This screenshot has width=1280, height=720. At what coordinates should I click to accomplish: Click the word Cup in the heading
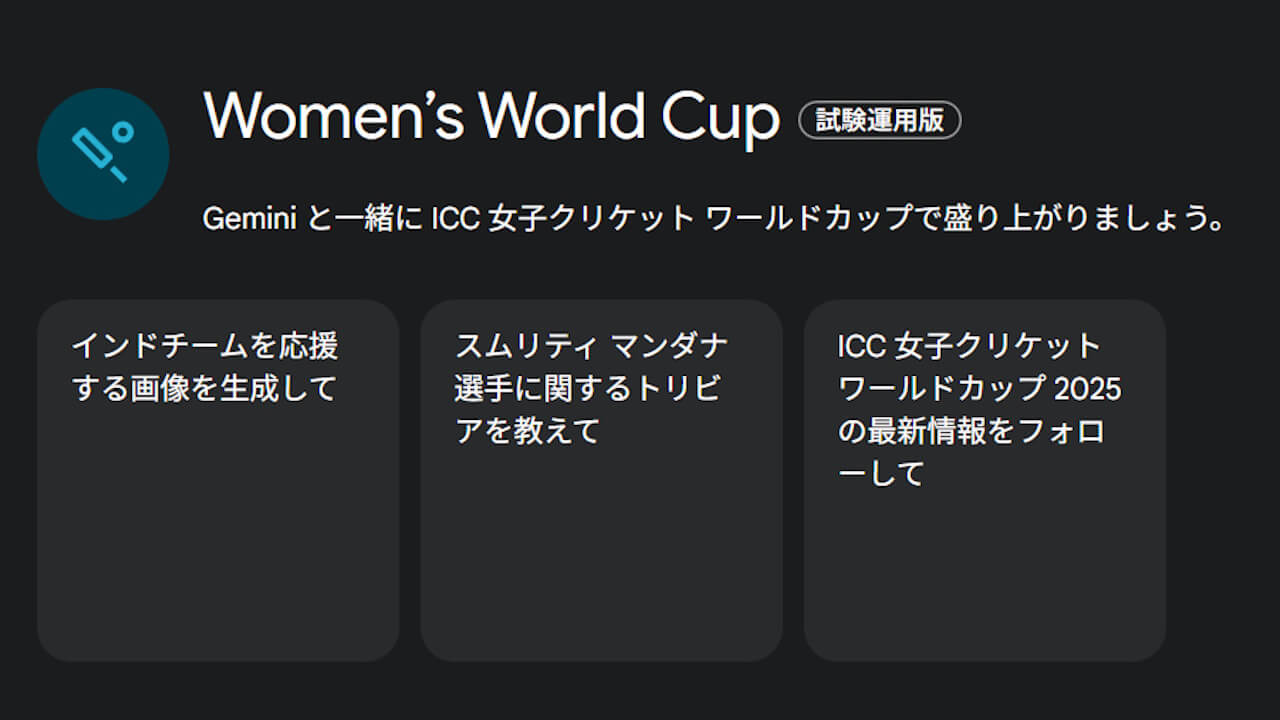720,118
